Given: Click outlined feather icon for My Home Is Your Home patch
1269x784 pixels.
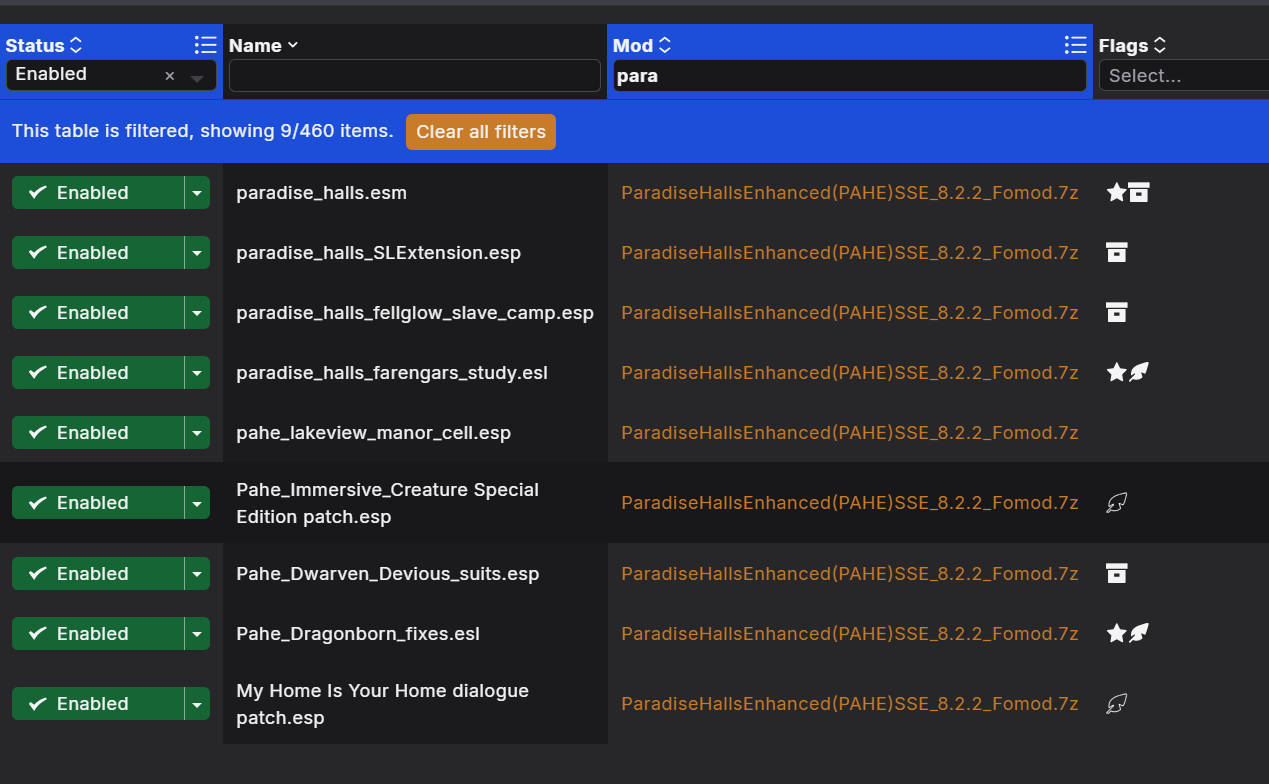Looking at the screenshot, I should (x=1117, y=703).
